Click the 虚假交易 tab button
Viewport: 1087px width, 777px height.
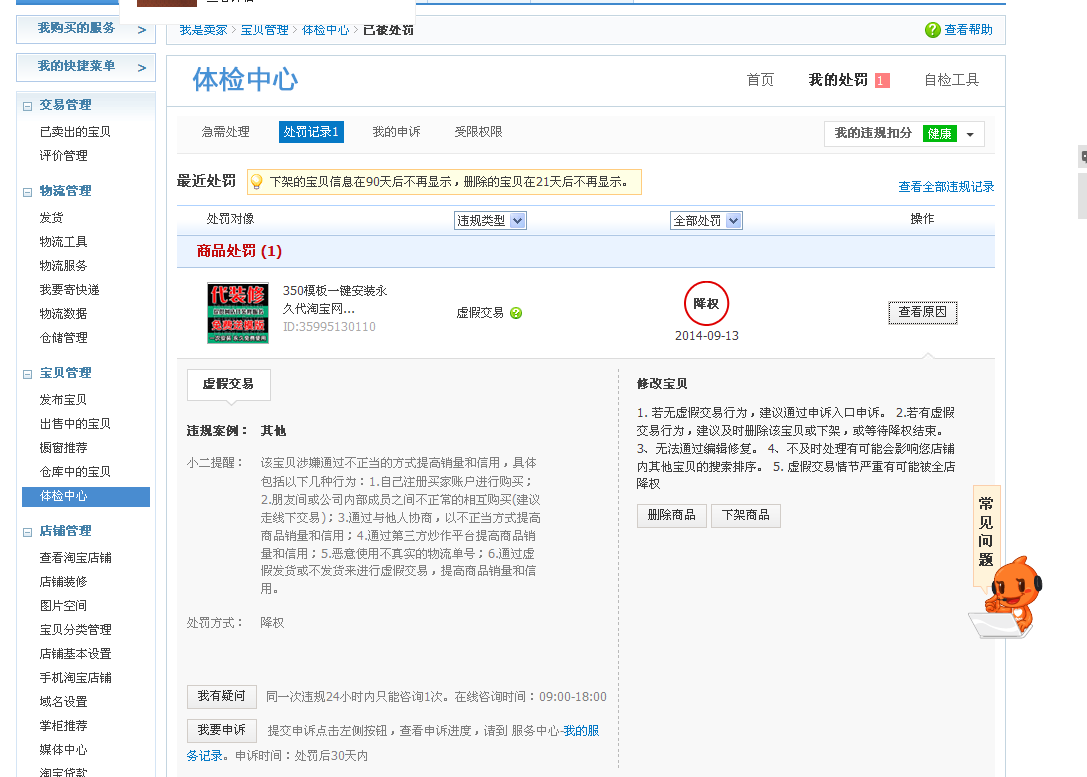click(x=229, y=384)
